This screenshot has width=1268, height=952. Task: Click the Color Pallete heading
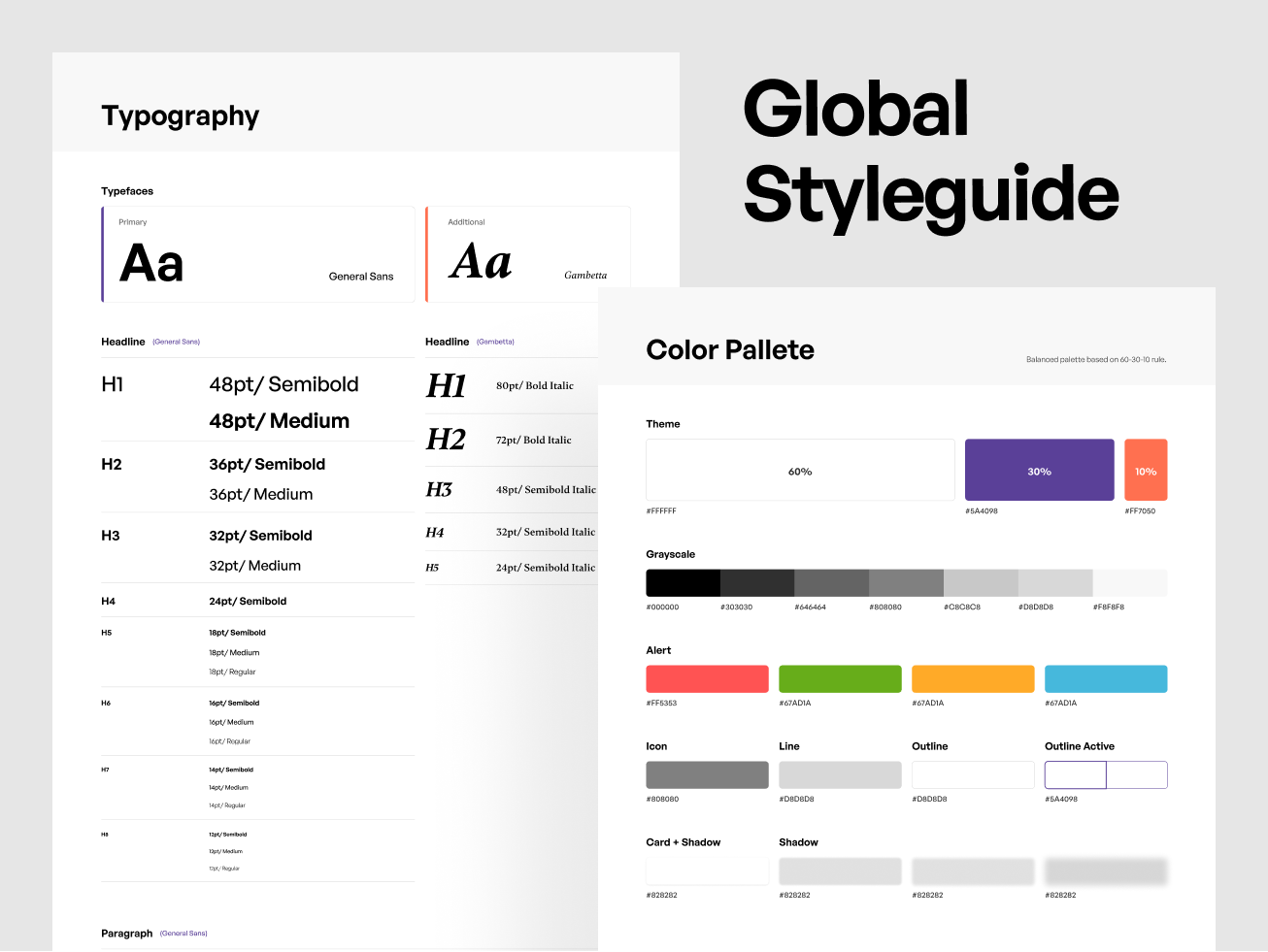pyautogui.click(x=730, y=349)
